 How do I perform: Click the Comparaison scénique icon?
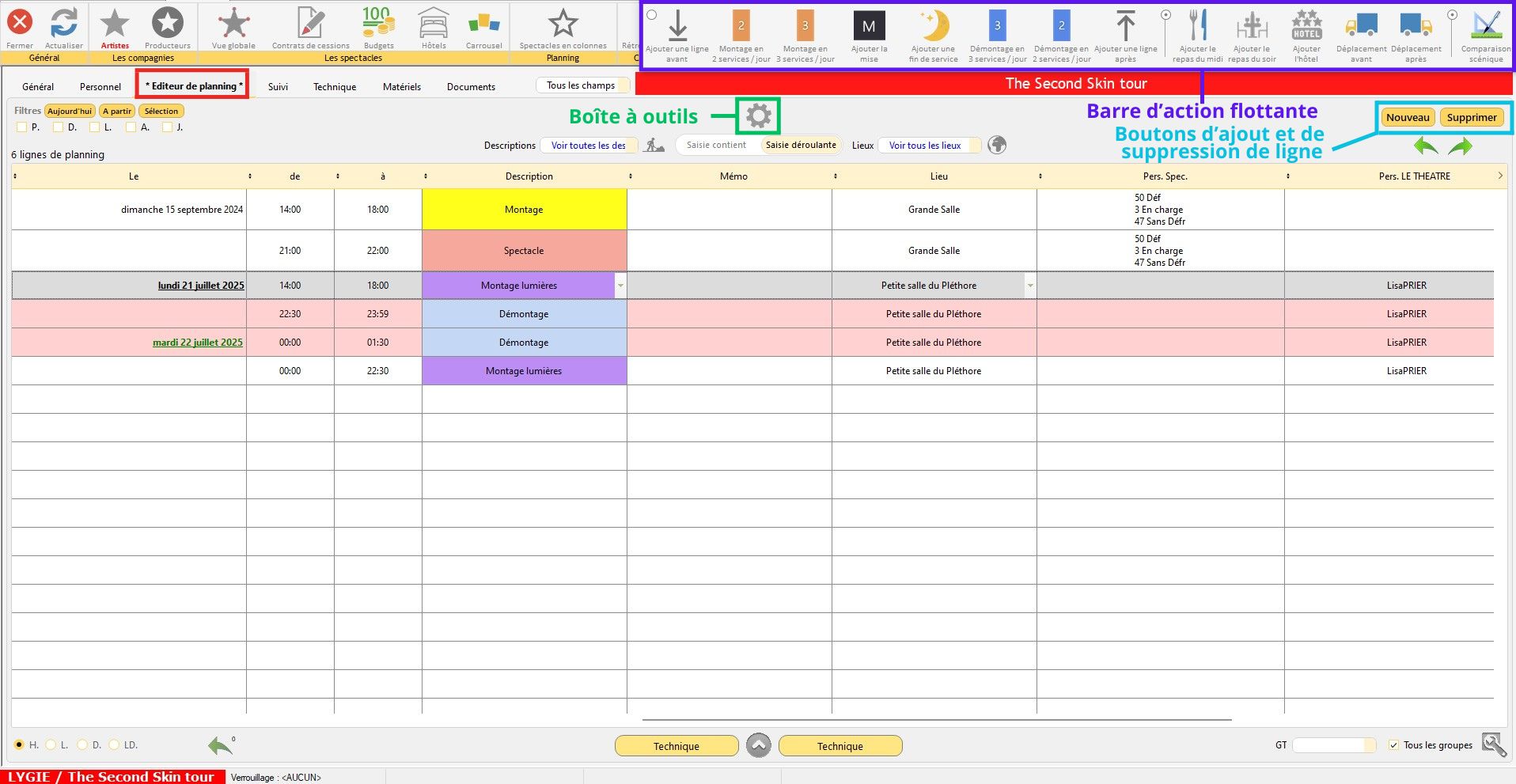point(1487,27)
